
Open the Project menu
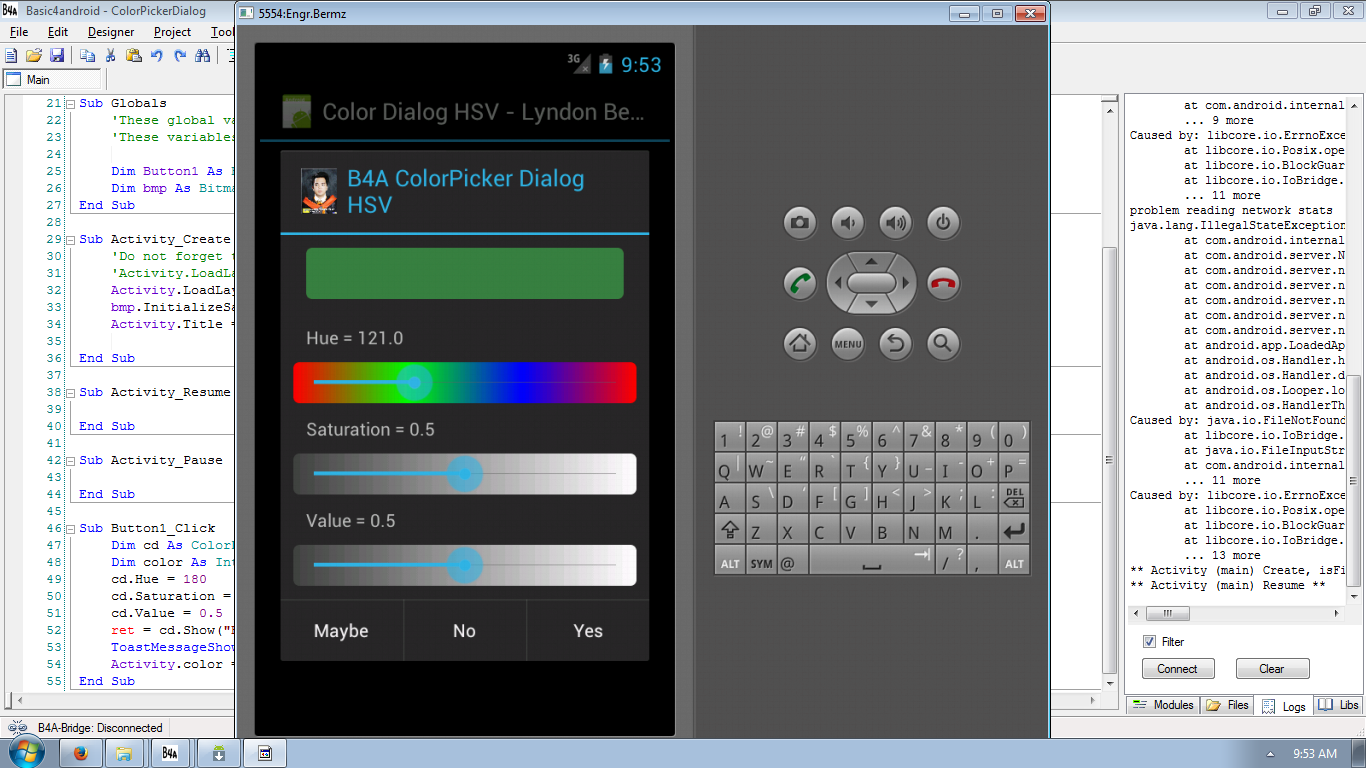pos(172,32)
